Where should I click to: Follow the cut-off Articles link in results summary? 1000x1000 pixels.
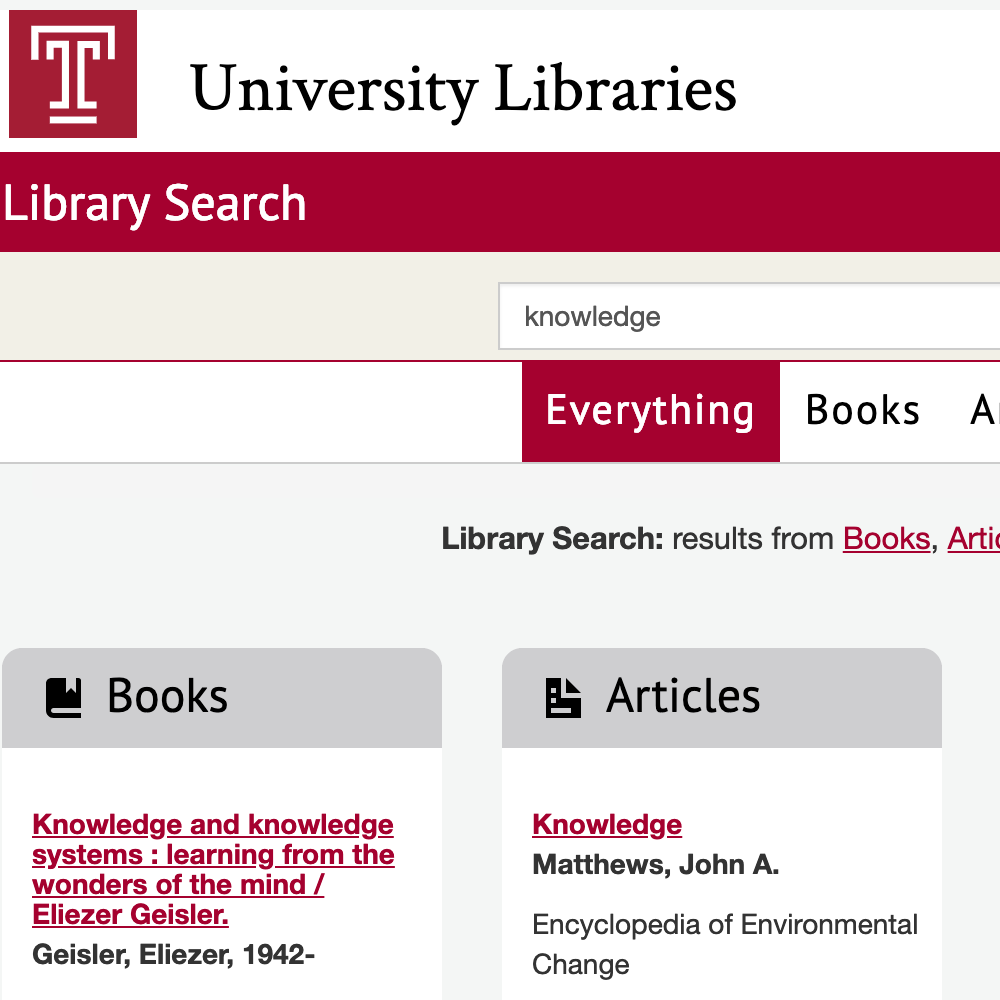click(x=973, y=539)
